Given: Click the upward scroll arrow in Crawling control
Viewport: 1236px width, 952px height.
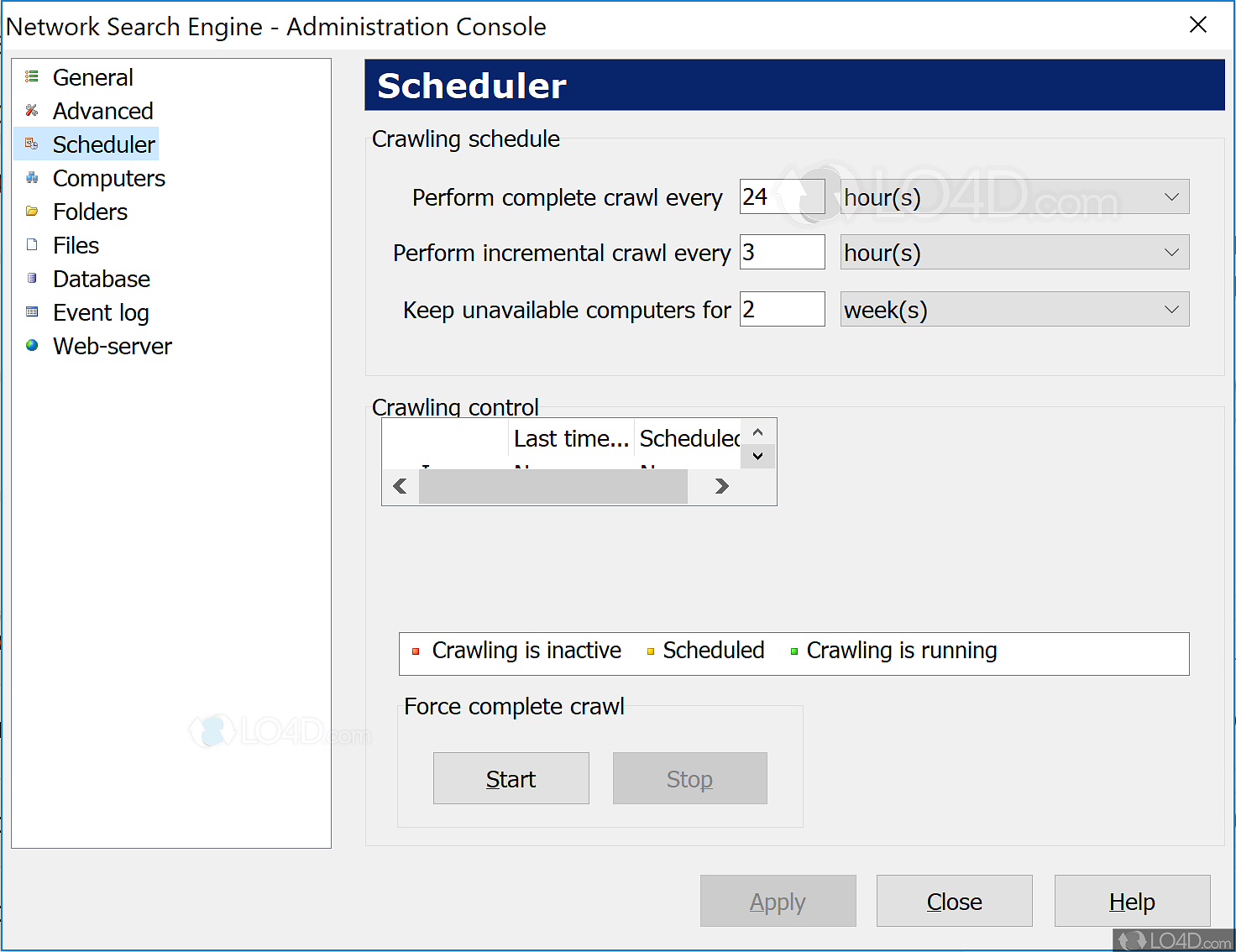Looking at the screenshot, I should pyautogui.click(x=757, y=432).
